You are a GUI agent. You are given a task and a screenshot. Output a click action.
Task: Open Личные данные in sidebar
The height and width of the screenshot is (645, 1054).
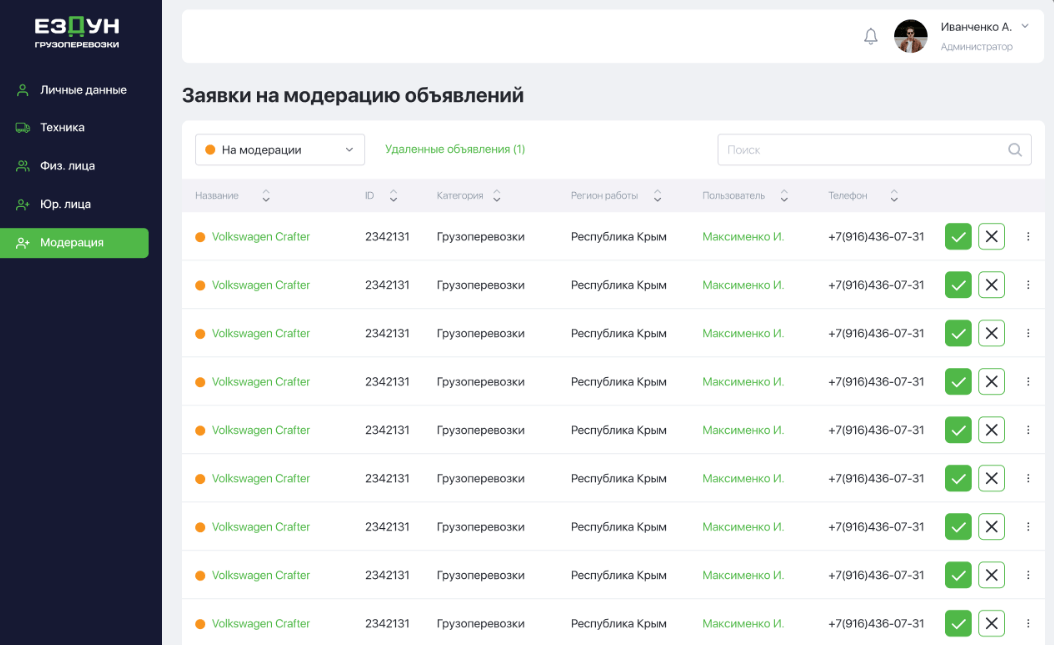(x=83, y=90)
